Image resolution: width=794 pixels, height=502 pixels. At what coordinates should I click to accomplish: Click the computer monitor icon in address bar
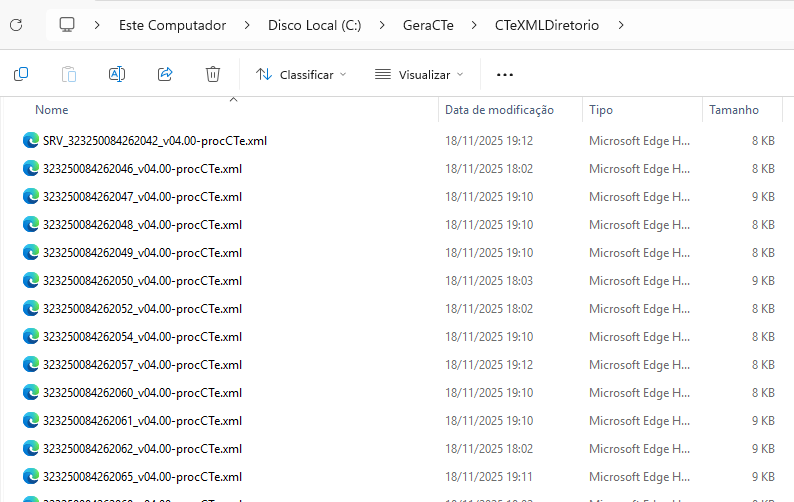[67, 24]
